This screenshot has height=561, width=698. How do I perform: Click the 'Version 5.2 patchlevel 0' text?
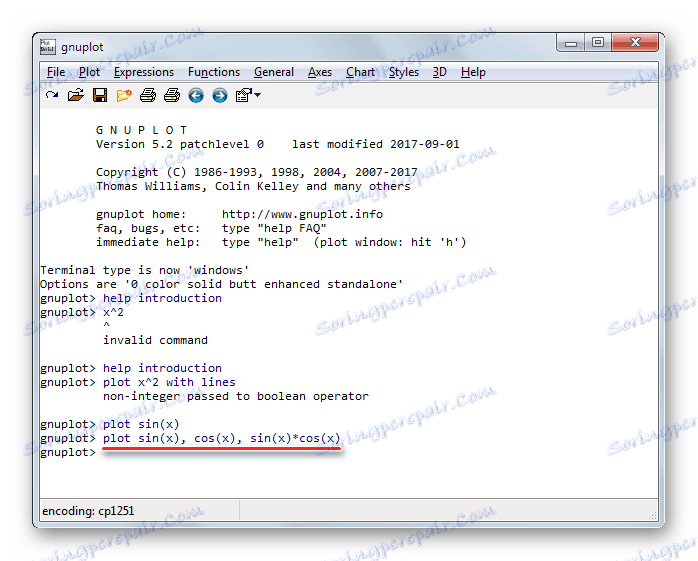pyautogui.click(x=180, y=145)
